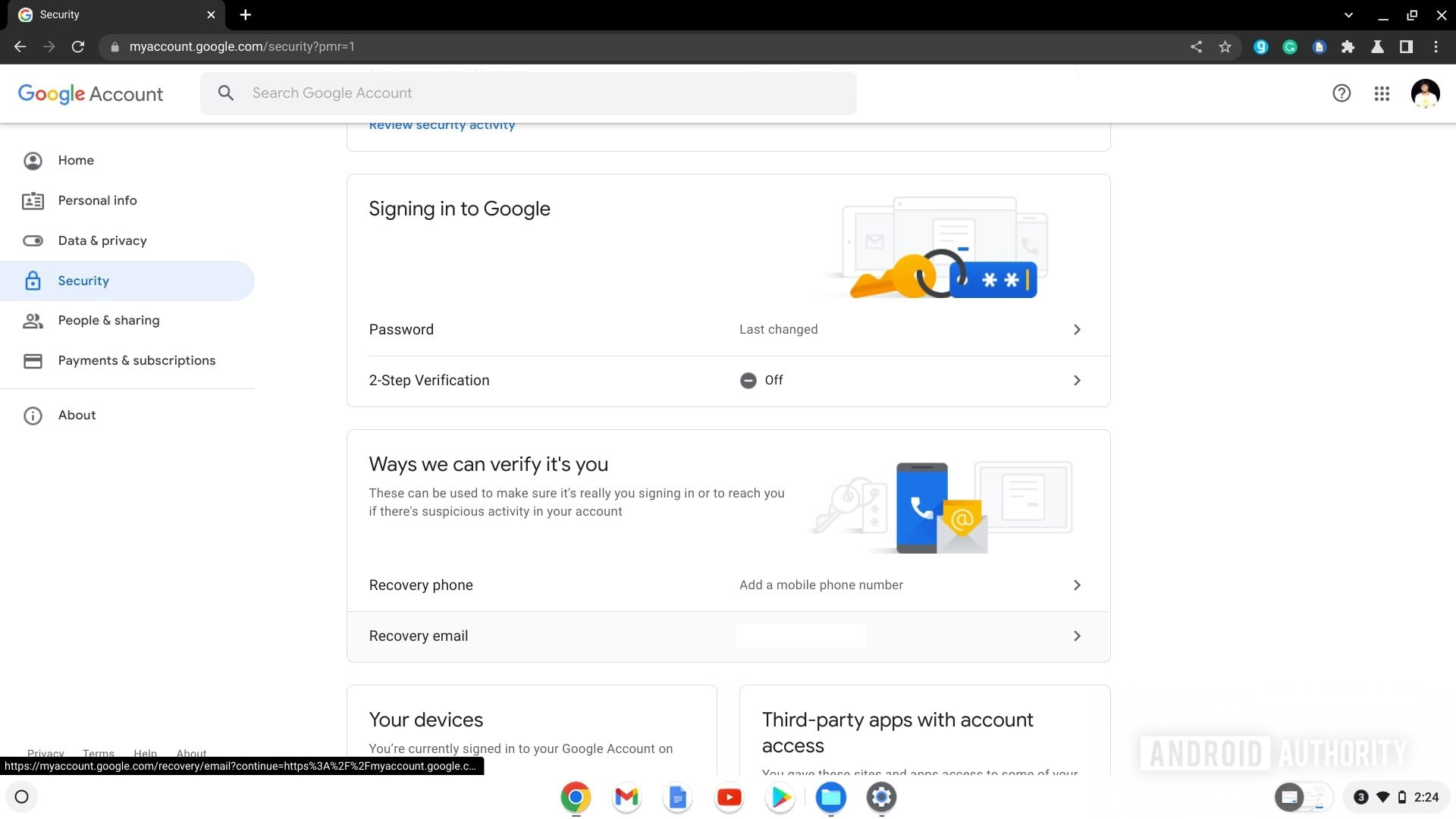Screen dimensions: 1456x819
Task: Open Play Store from the shelf
Action: pos(780,797)
